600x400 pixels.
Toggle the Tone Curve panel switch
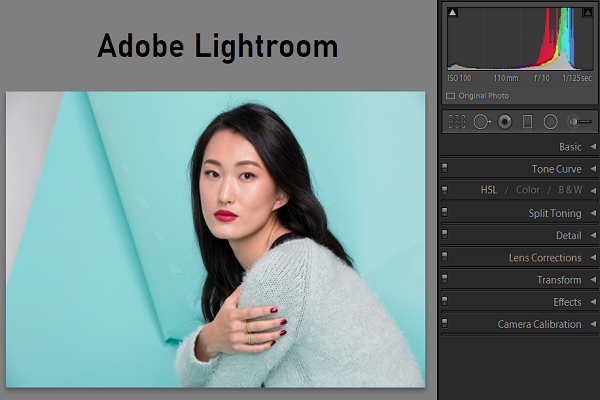[445, 168]
